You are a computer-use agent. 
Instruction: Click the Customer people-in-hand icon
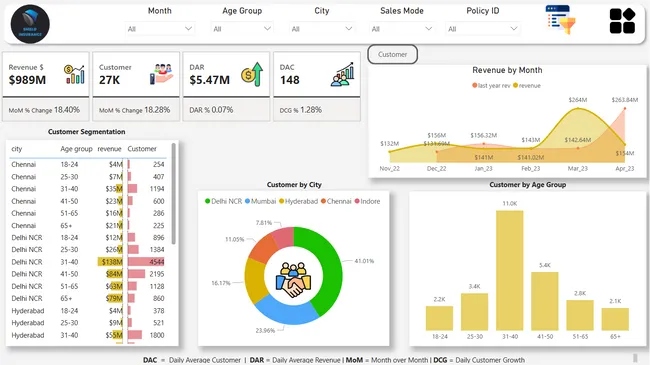pyautogui.click(x=161, y=74)
